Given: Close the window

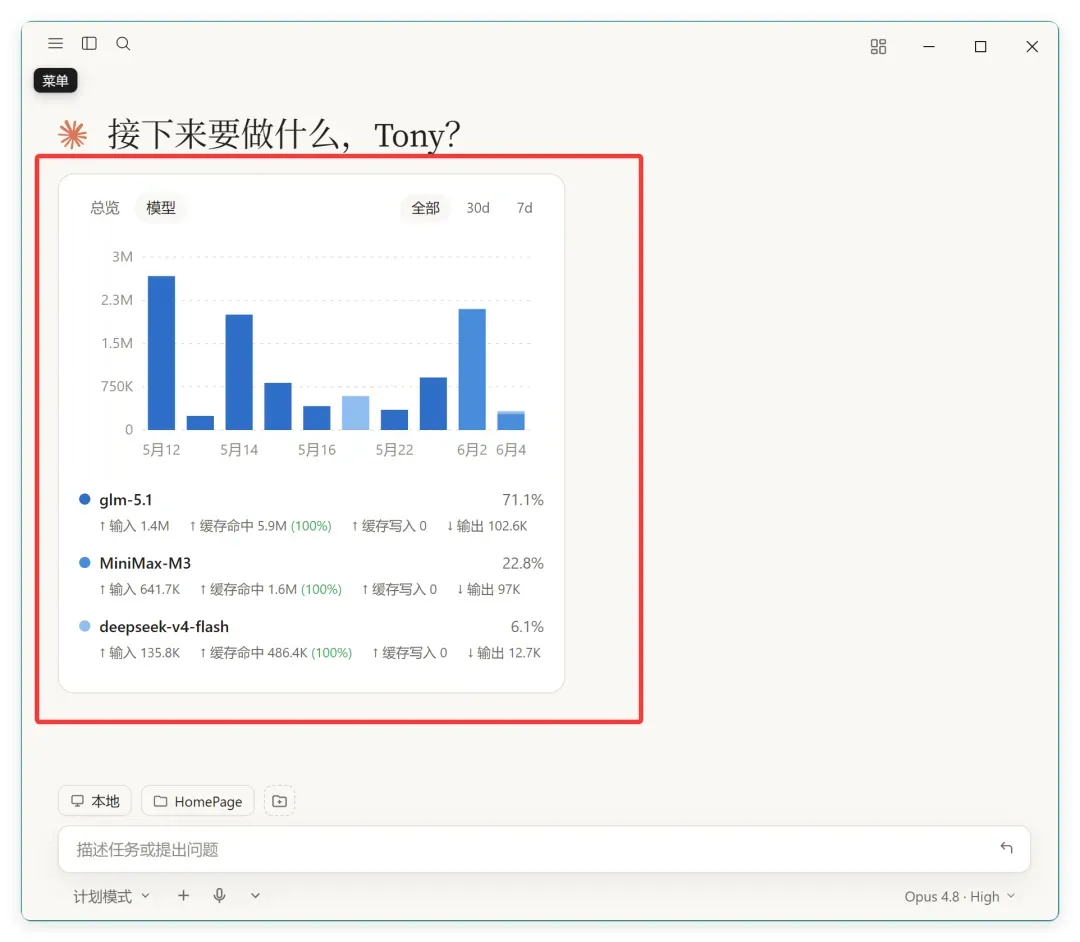Looking at the screenshot, I should pyautogui.click(x=1032, y=46).
